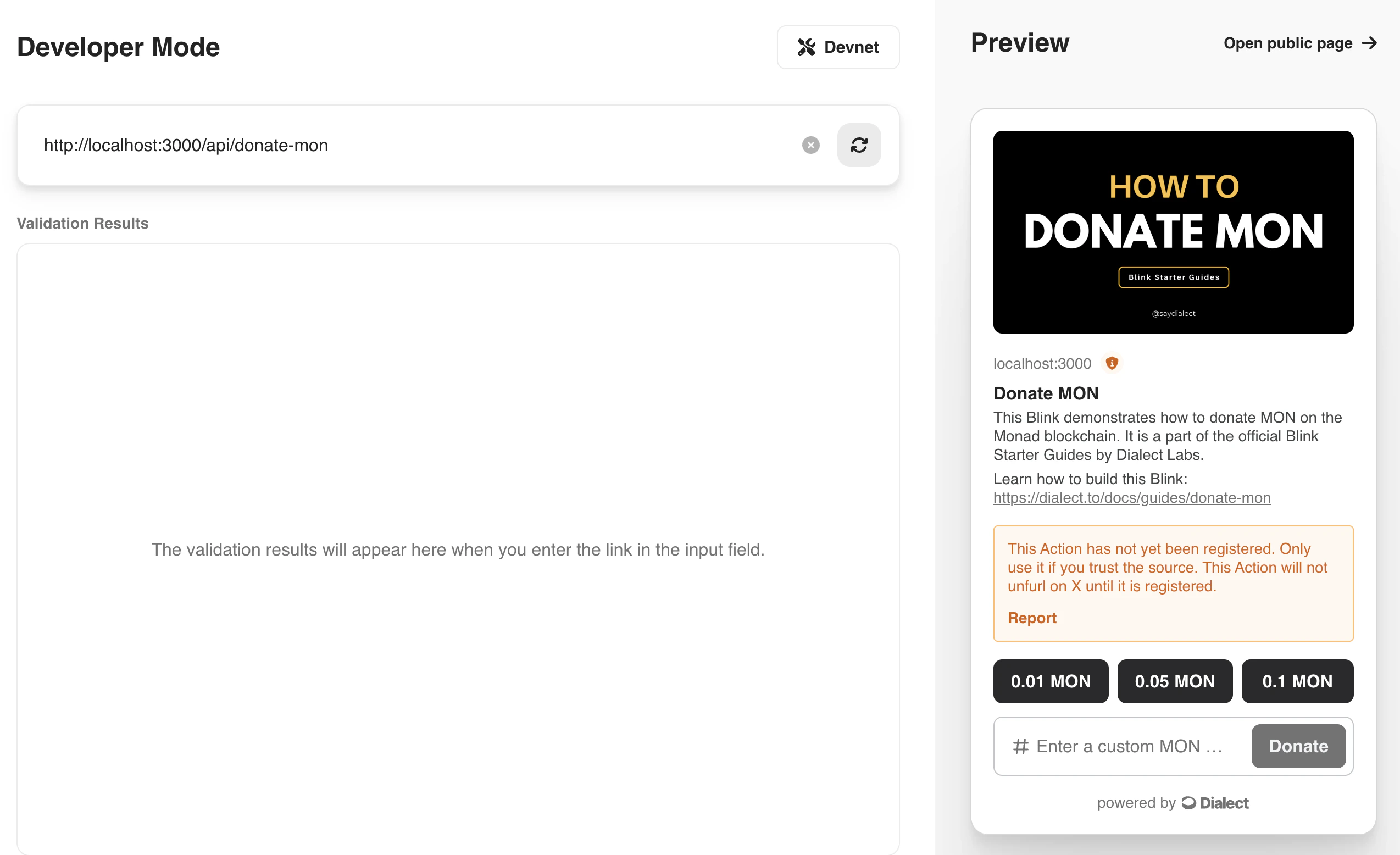
Task: Open the public page link
Action: coord(1287,43)
